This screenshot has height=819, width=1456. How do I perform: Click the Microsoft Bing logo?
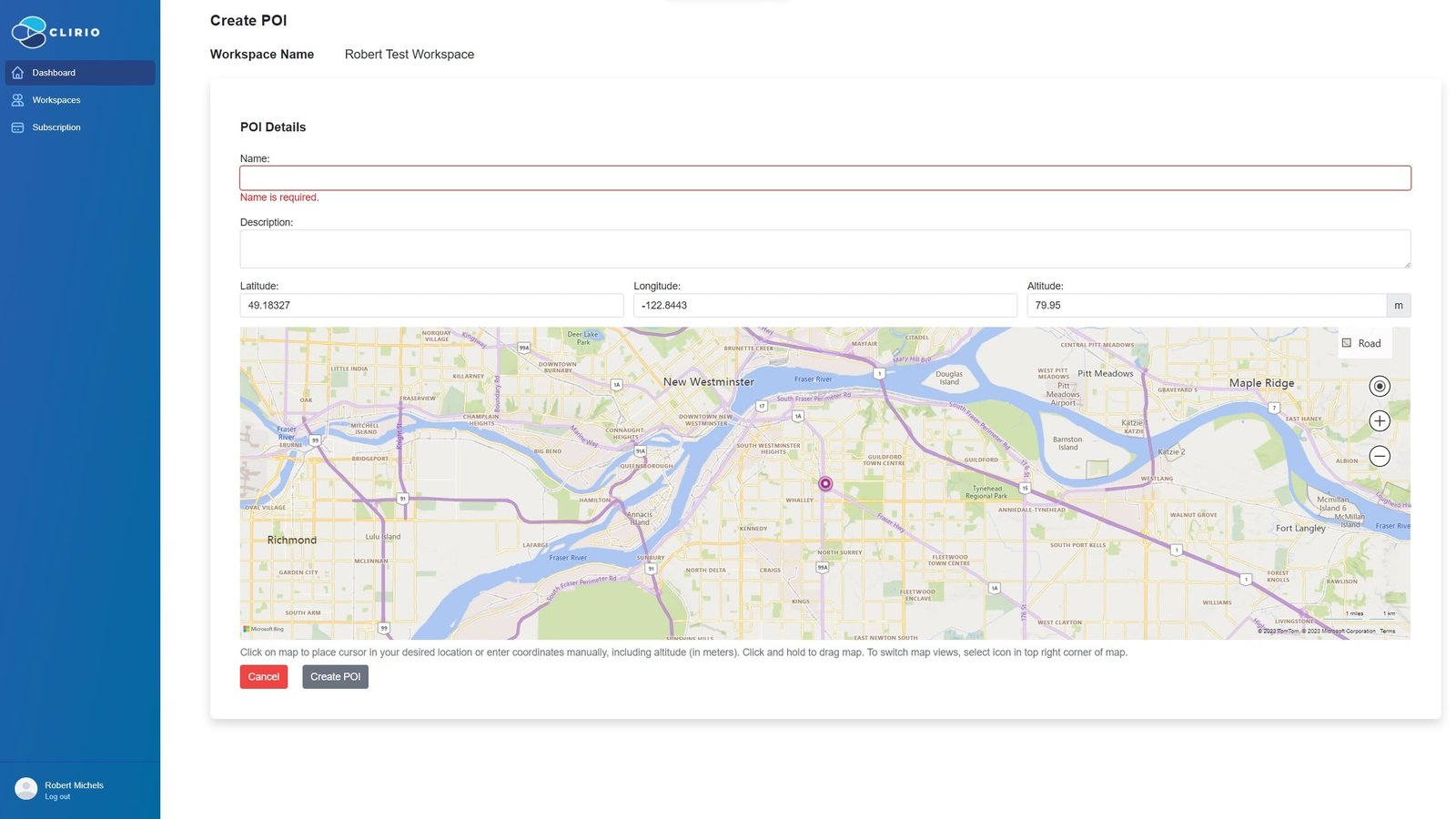pyautogui.click(x=264, y=629)
